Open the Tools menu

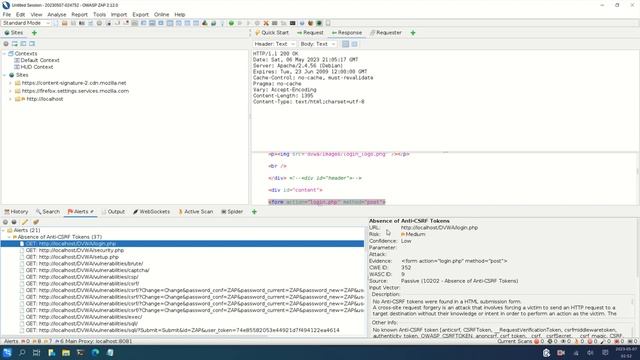(x=99, y=14)
